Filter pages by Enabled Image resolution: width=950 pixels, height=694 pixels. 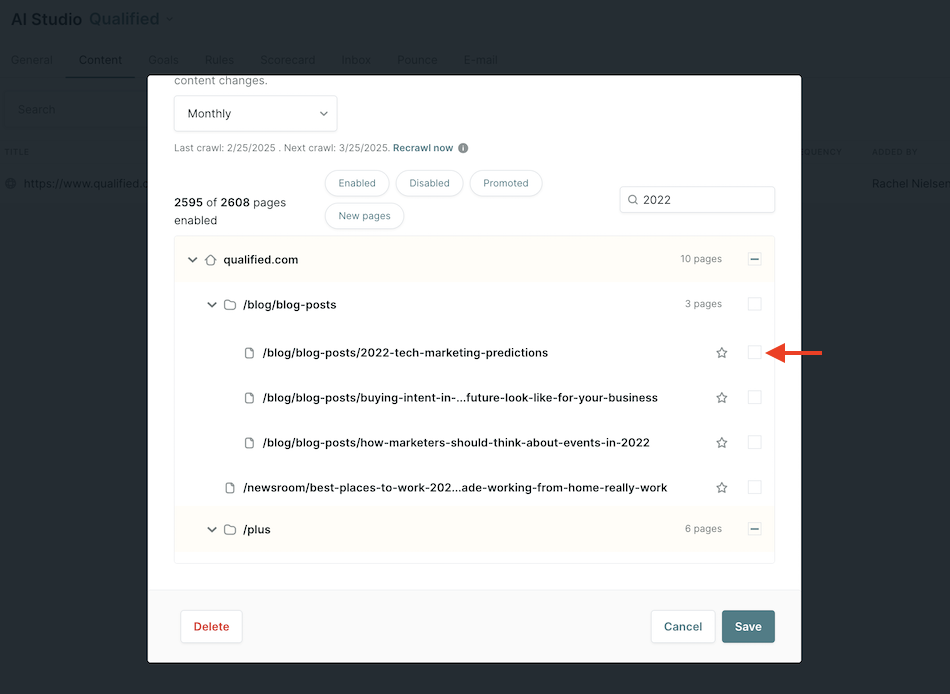coord(357,183)
